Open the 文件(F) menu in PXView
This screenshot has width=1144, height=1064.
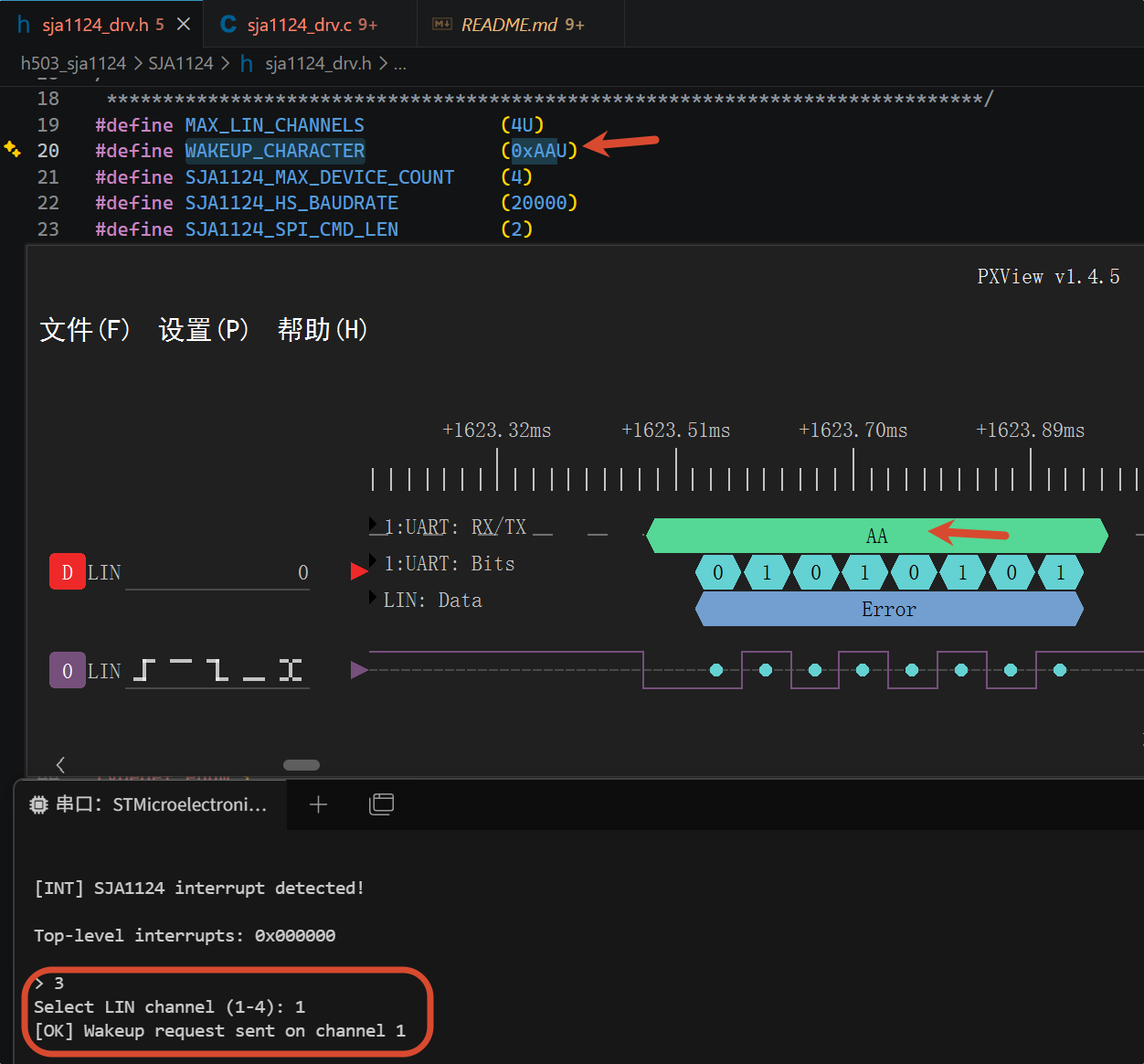[x=85, y=329]
